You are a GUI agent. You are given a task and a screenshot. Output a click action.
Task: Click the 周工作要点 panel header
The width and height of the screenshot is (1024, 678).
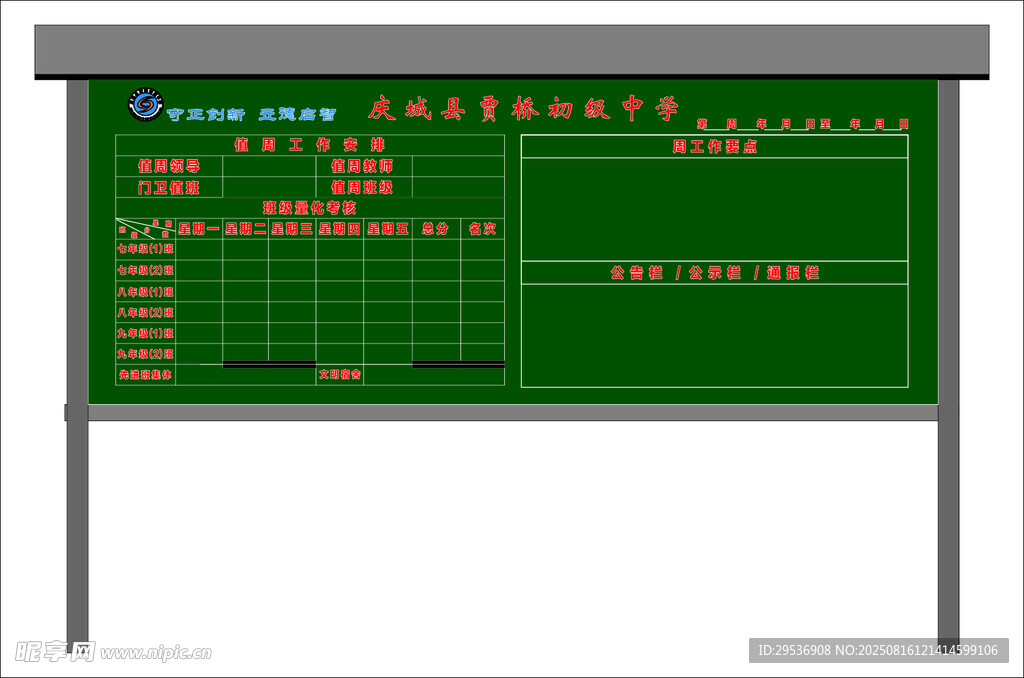pos(714,147)
